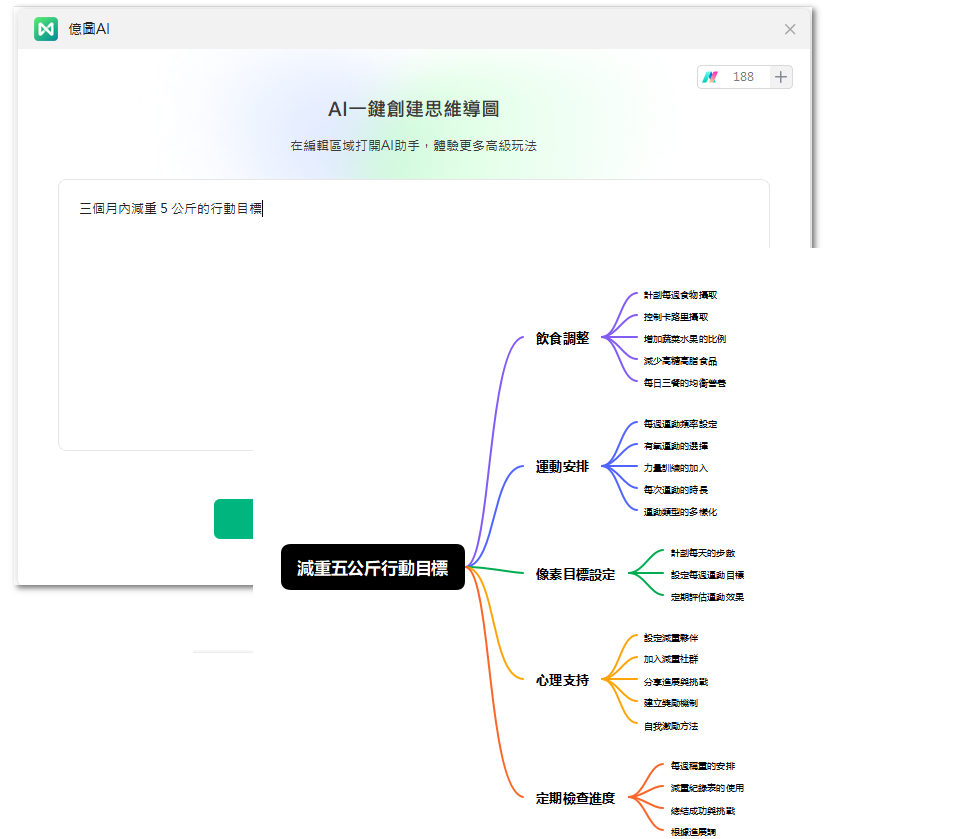This screenshot has height=839, width=959.
Task: Click the green AI generate button
Action: pyautogui.click(x=234, y=519)
